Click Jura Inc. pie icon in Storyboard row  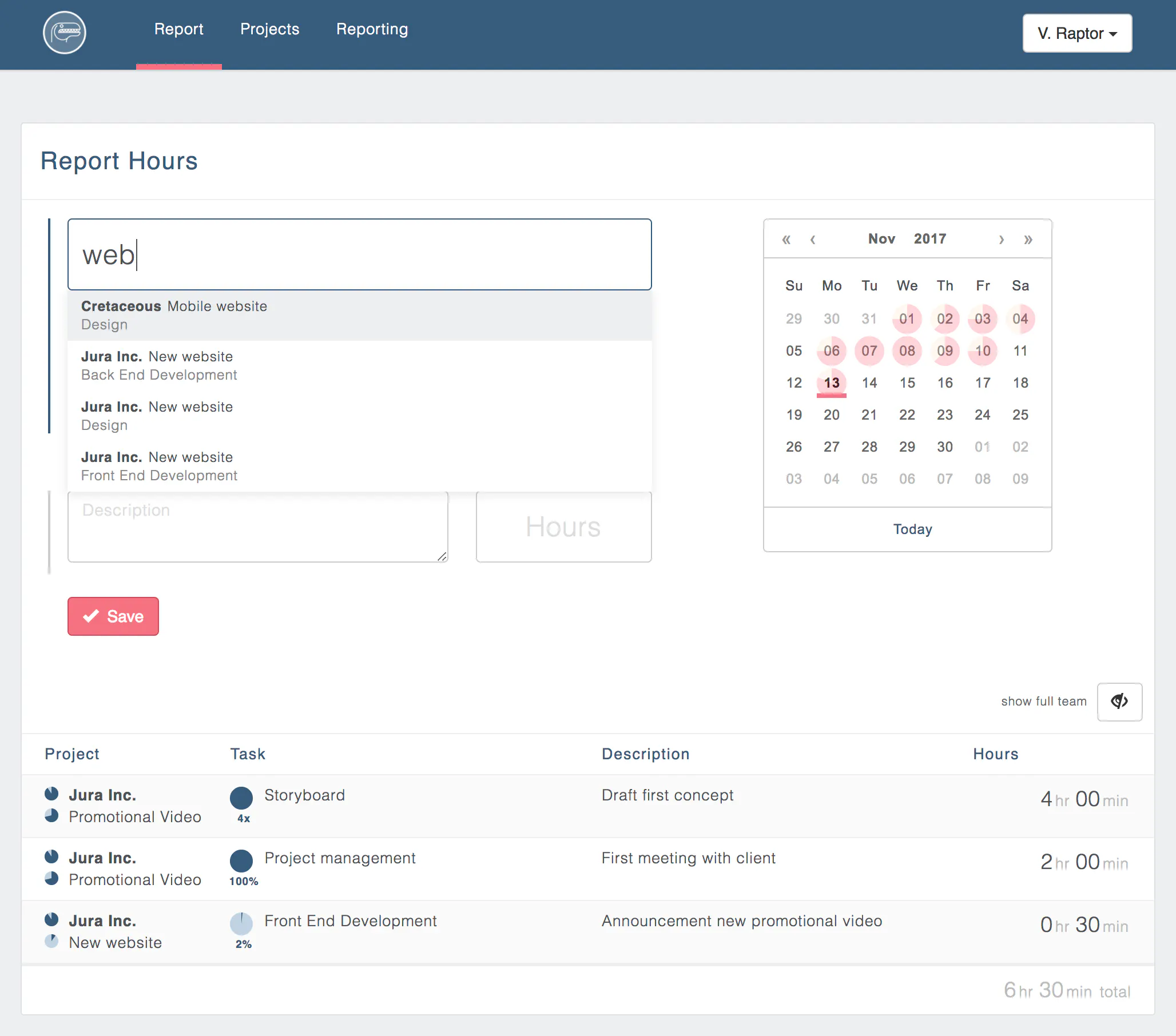pyautogui.click(x=52, y=794)
